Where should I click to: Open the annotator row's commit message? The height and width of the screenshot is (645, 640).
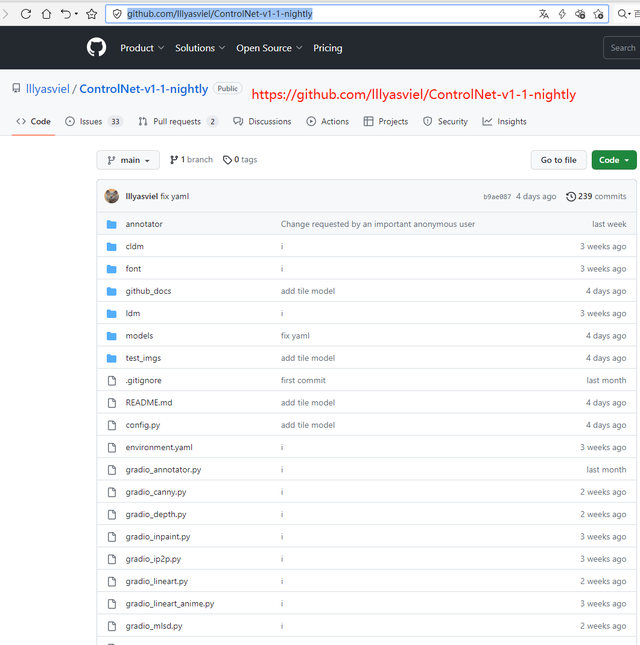(378, 224)
